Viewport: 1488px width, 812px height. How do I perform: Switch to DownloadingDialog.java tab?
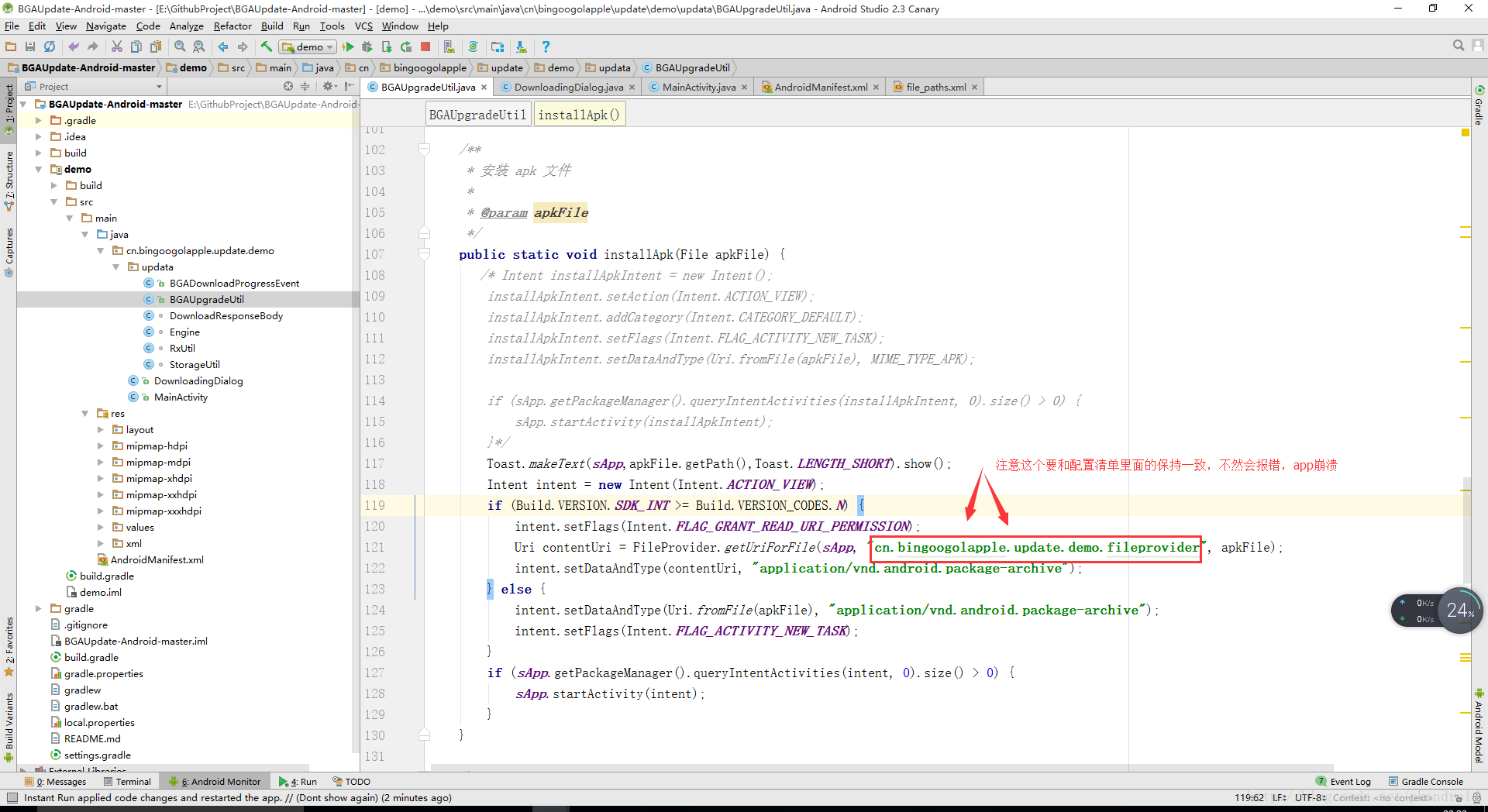point(568,87)
